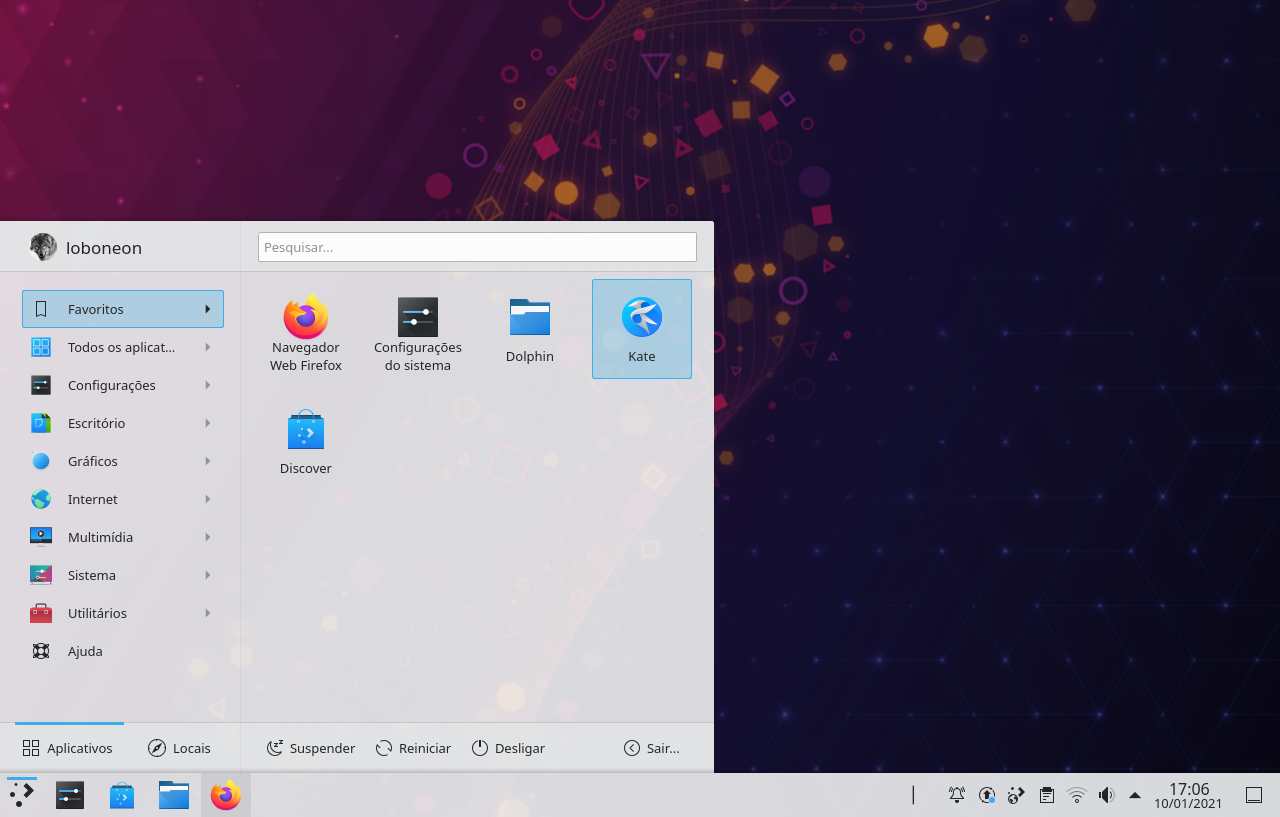This screenshot has height=817, width=1280.
Task: Adjust the volume speaker in the tray
Action: [1106, 795]
